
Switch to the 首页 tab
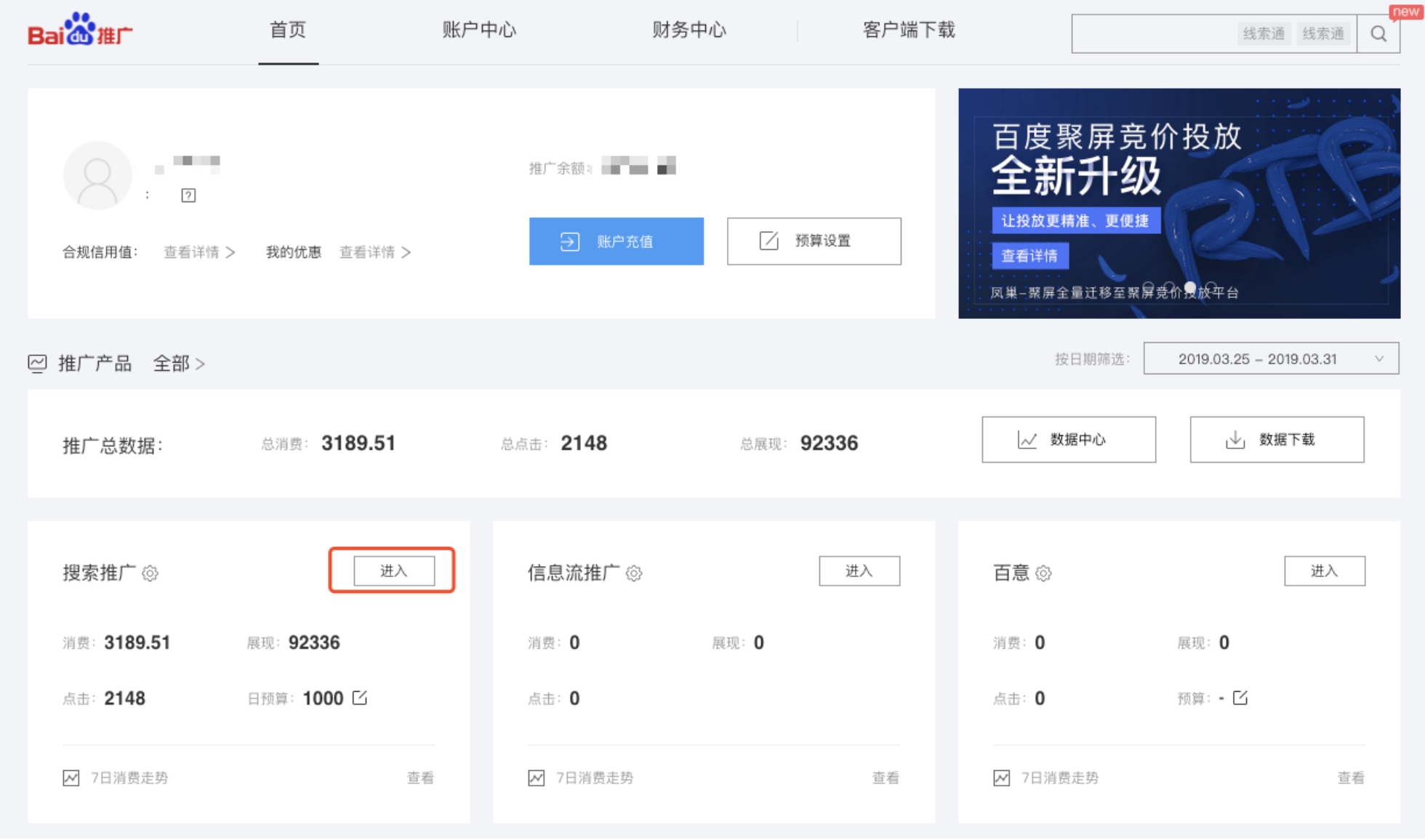[288, 30]
